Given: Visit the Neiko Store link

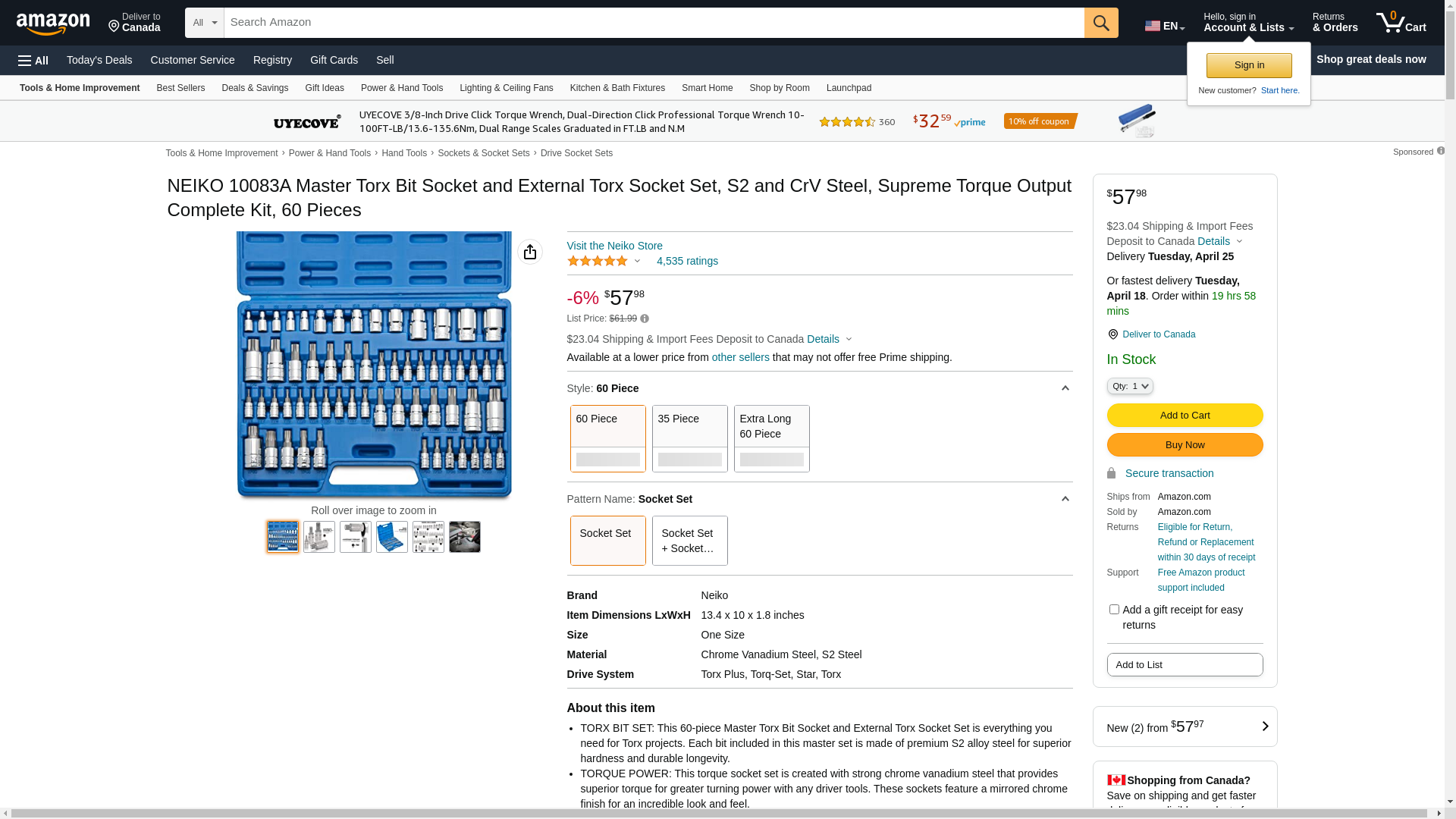Looking at the screenshot, I should pos(614,246).
